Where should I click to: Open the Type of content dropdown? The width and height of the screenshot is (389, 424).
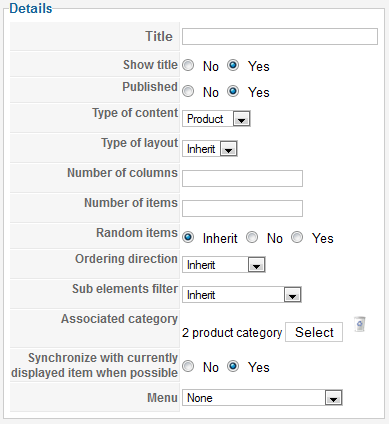click(x=216, y=119)
